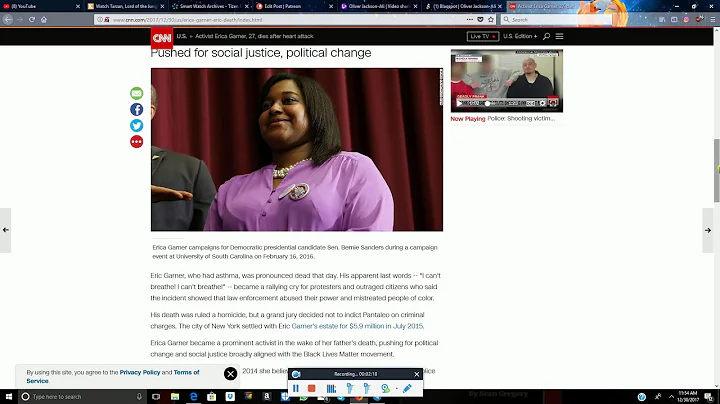This screenshot has width=720, height=404.
Task: Click microphone in taskbar search
Action: [x=139, y=397]
